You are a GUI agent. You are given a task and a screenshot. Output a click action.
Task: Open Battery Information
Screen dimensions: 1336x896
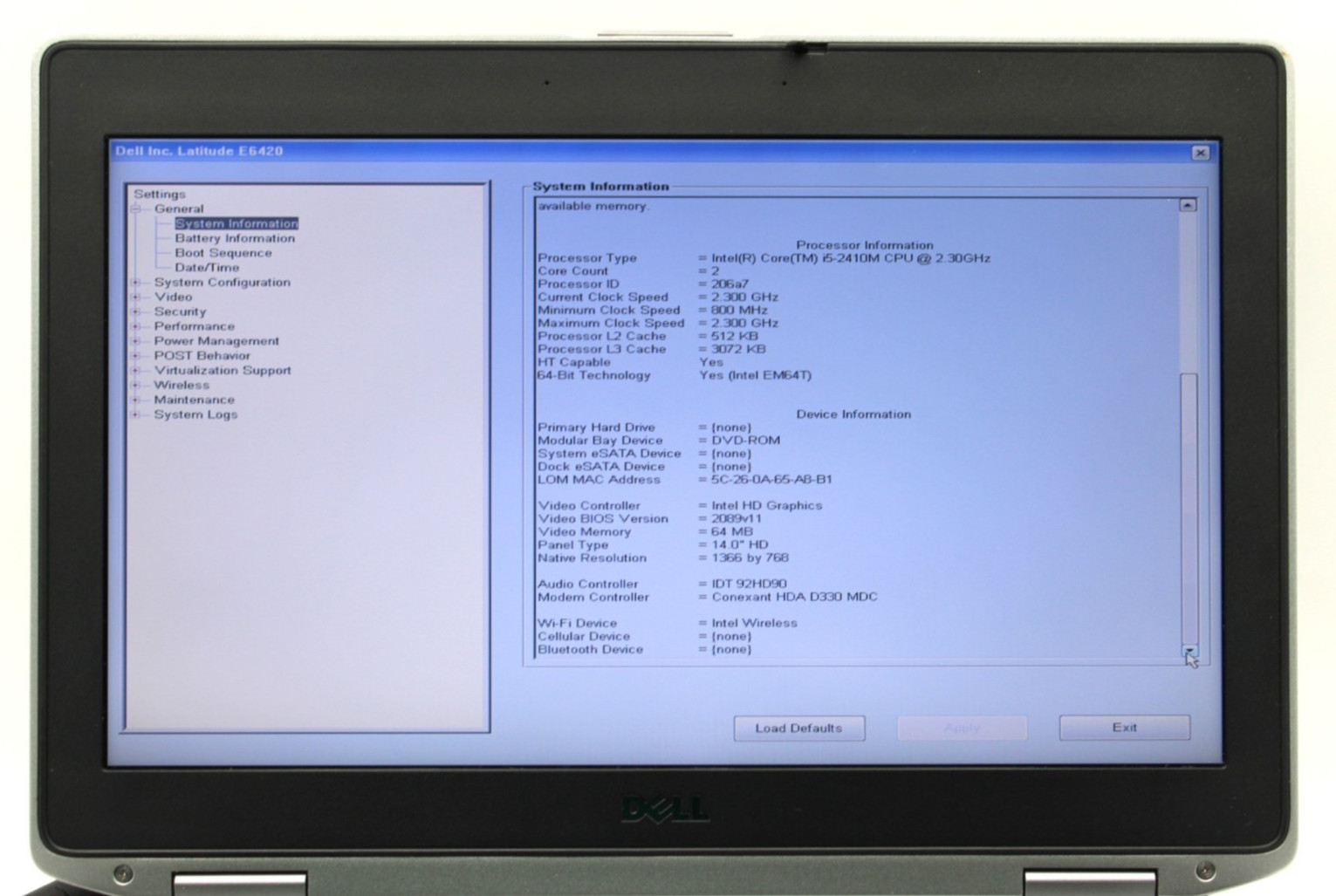(235, 238)
